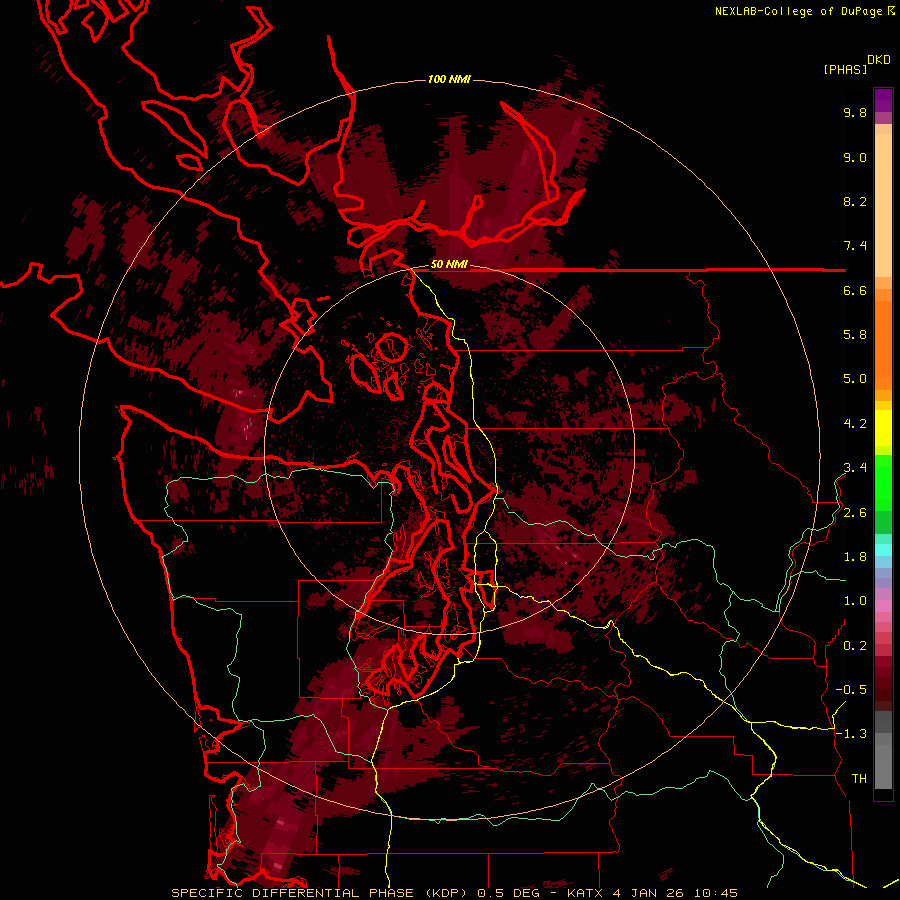Screen dimensions: 900x900
Task: Click the 50 NMI range ring label
Action: (x=449, y=265)
